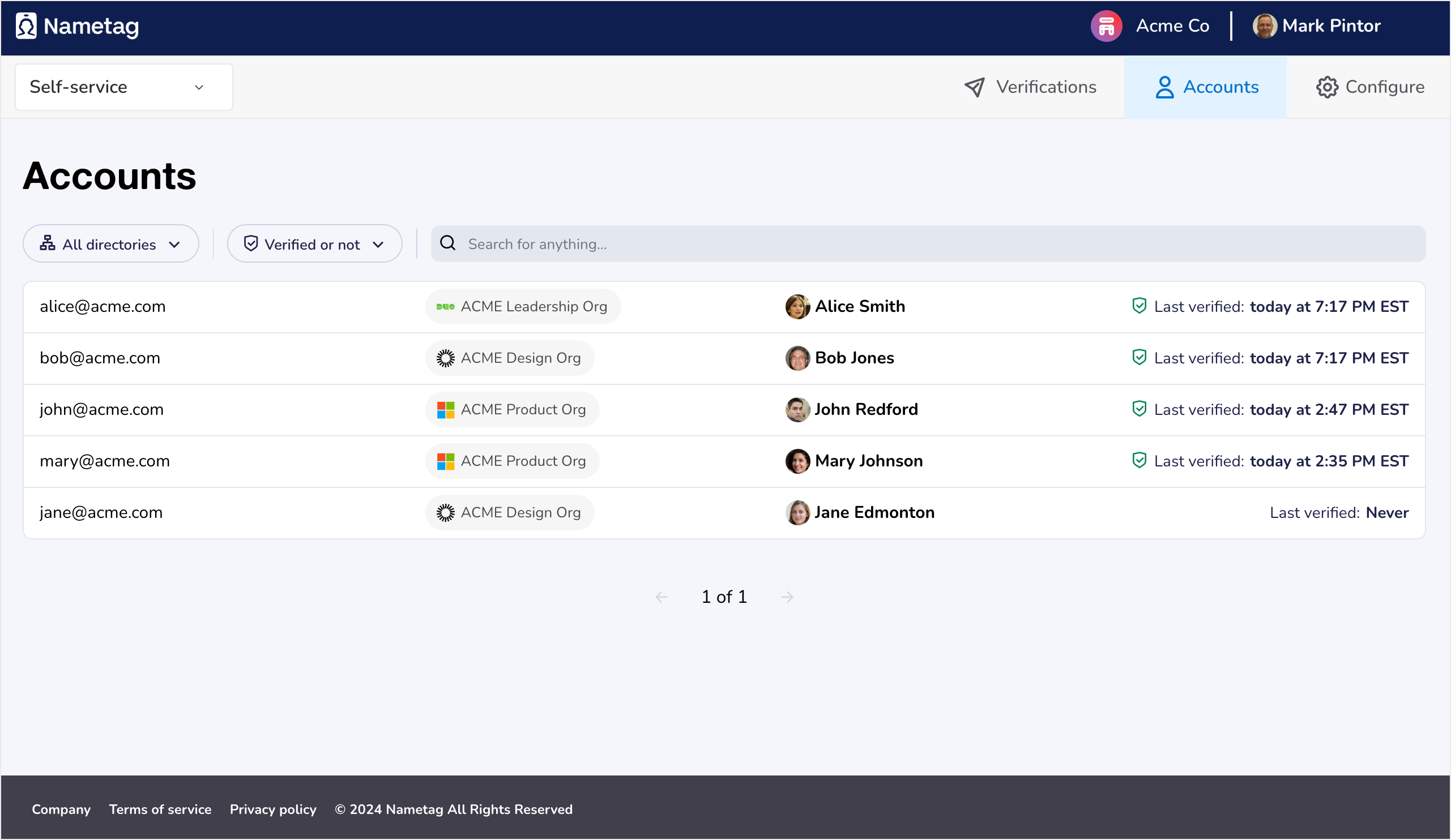Click 'today at 2:47 PM EST' timestamp

tap(1329, 410)
